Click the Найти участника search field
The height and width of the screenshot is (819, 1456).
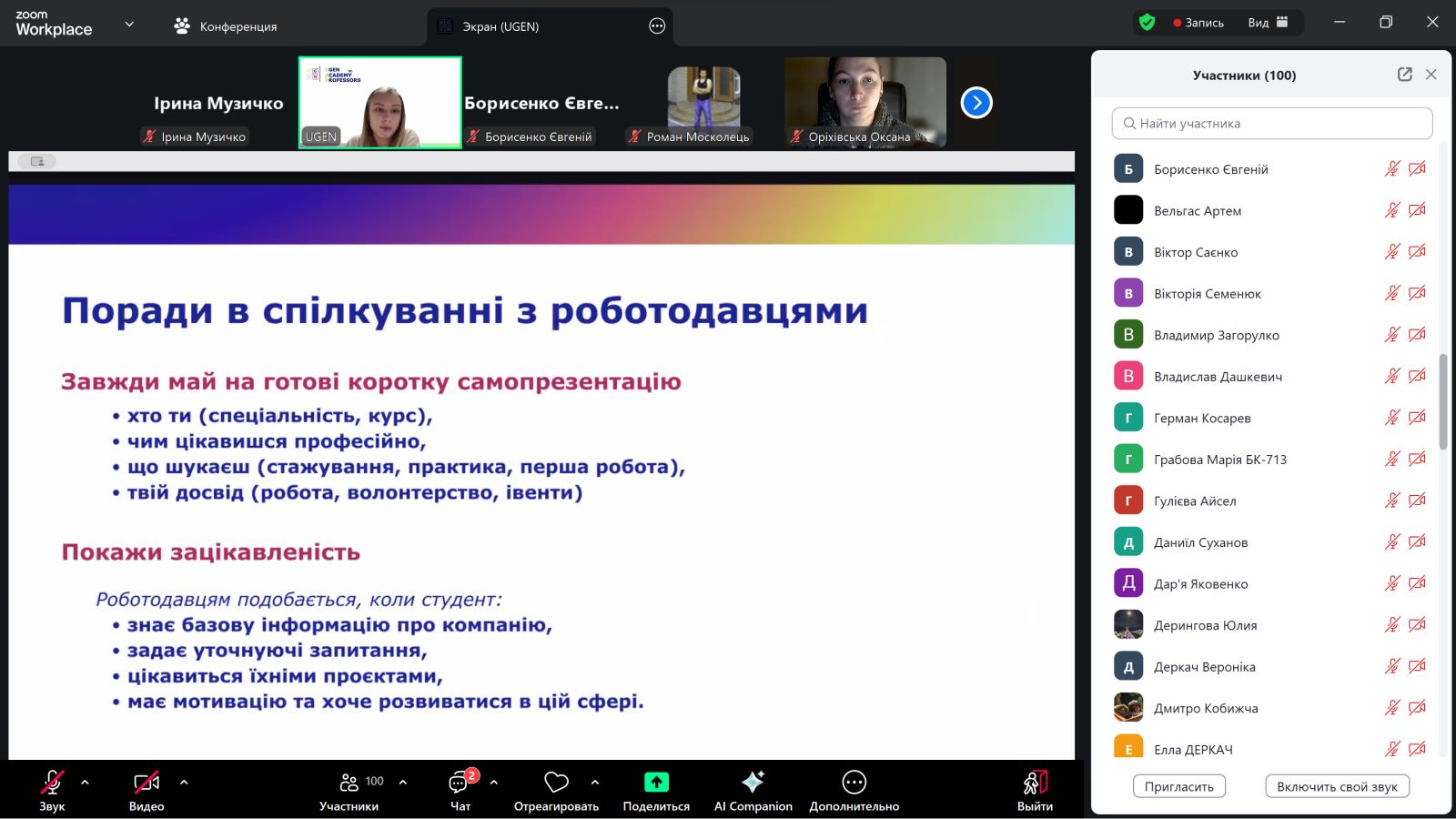click(x=1272, y=124)
